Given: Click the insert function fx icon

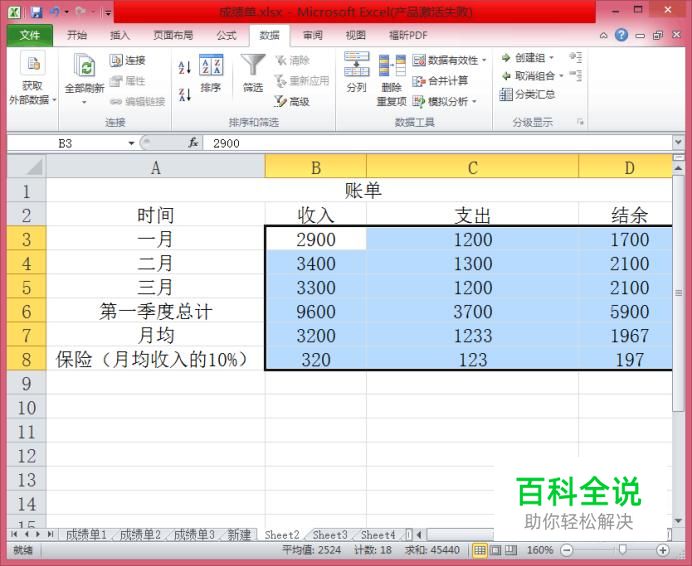Looking at the screenshot, I should pos(193,143).
